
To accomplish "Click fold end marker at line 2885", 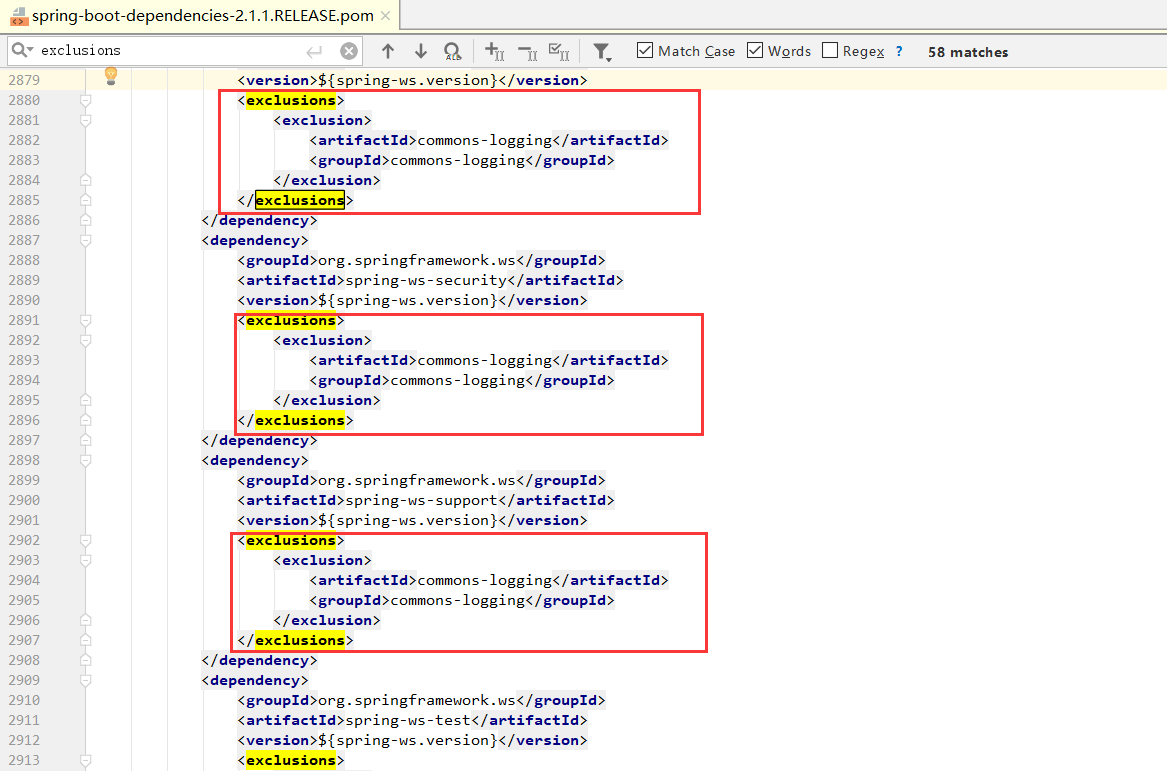I will pyautogui.click(x=86, y=200).
